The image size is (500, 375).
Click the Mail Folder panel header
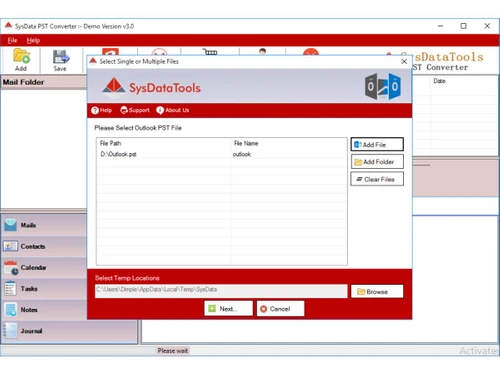pos(43,82)
